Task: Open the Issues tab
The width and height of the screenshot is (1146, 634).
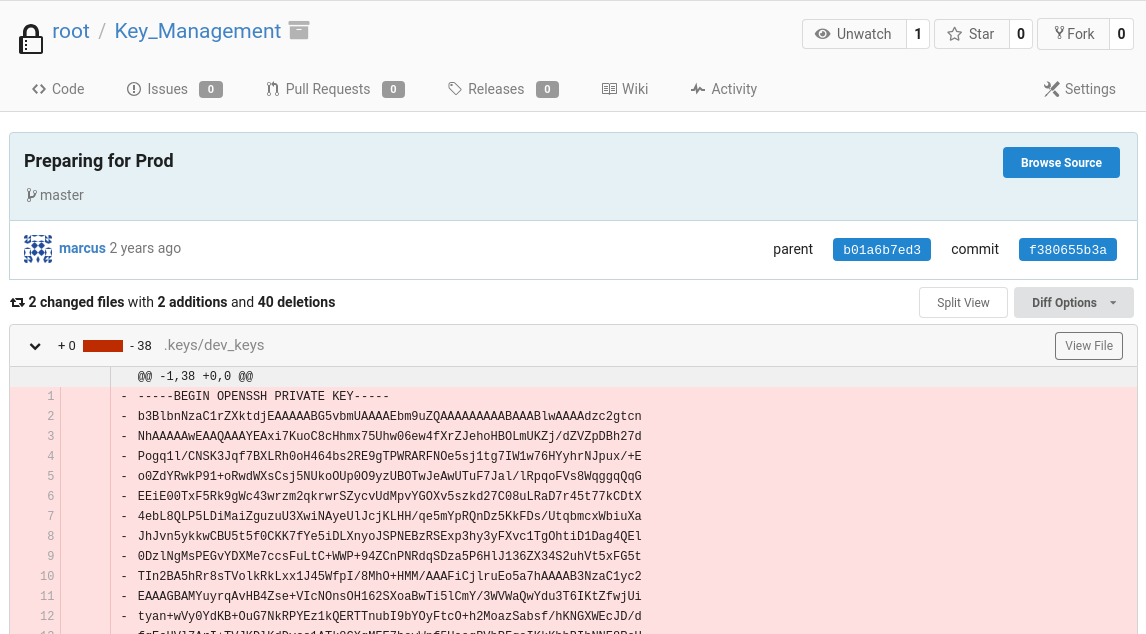Action: 166,89
